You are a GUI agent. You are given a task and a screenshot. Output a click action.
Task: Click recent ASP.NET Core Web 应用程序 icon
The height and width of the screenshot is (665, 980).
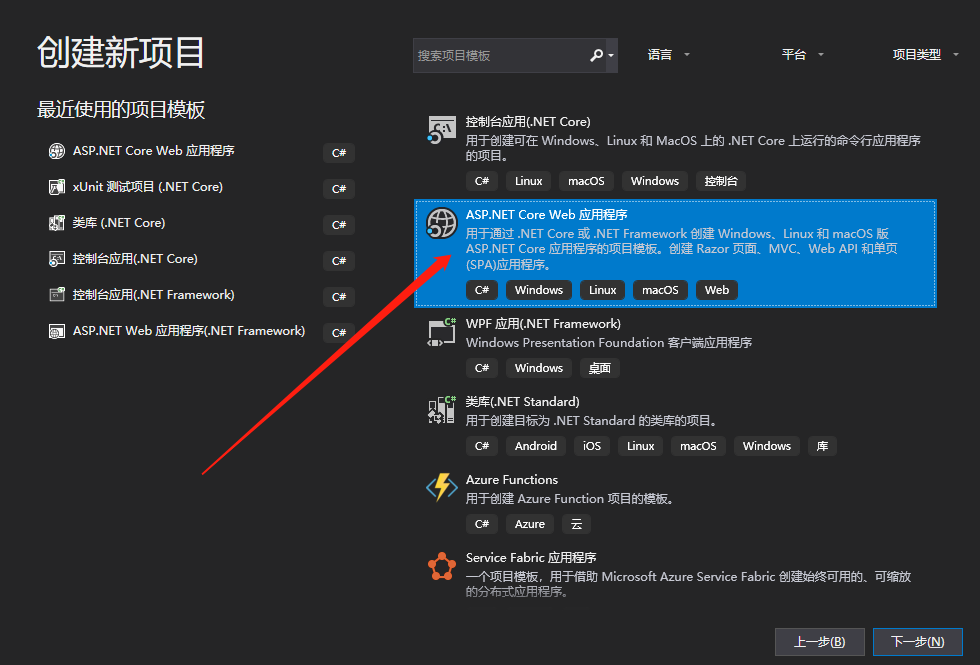tap(57, 151)
